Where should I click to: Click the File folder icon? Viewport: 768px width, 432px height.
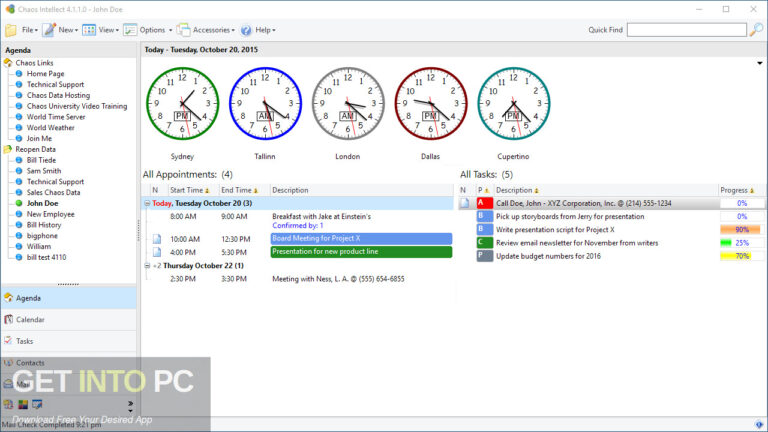click(x=11, y=30)
